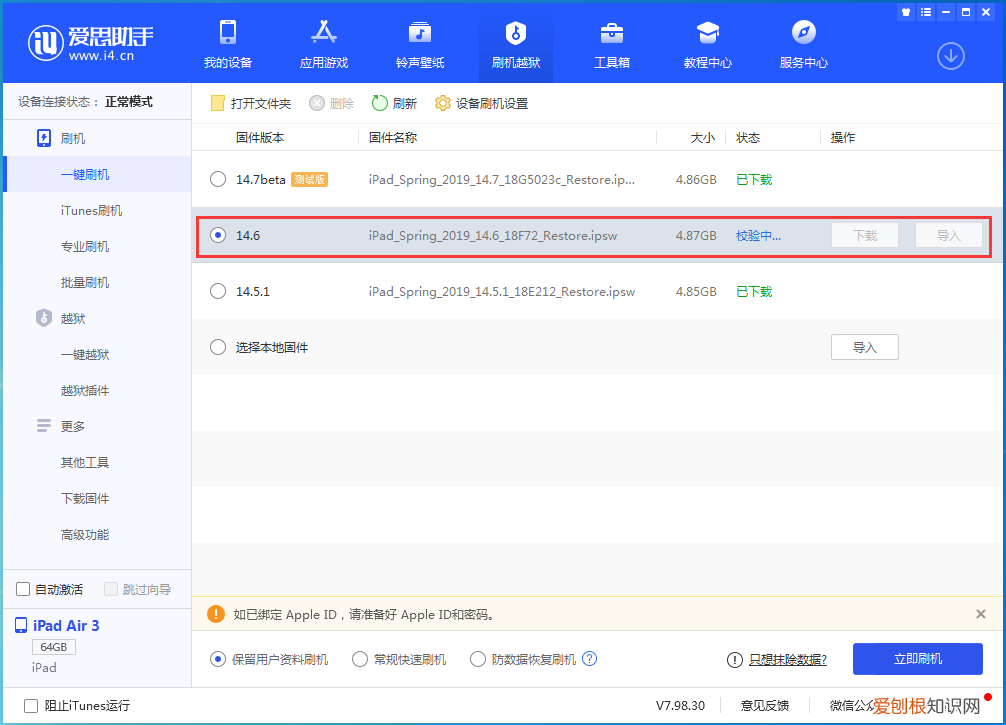Collapse the 刷机 sidebar section
This screenshot has width=1006, height=725.
click(73, 138)
